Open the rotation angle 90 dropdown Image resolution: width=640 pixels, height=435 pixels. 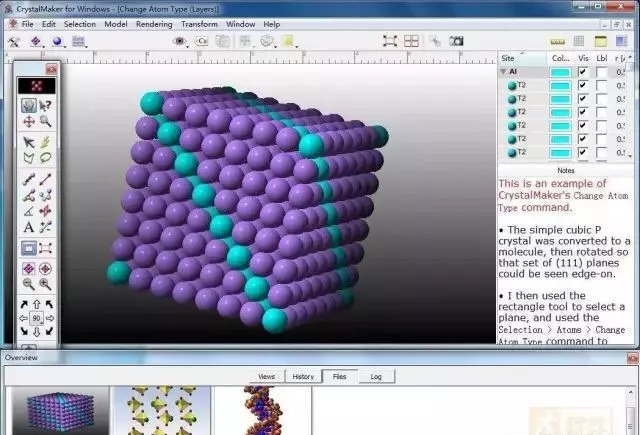coord(37,318)
